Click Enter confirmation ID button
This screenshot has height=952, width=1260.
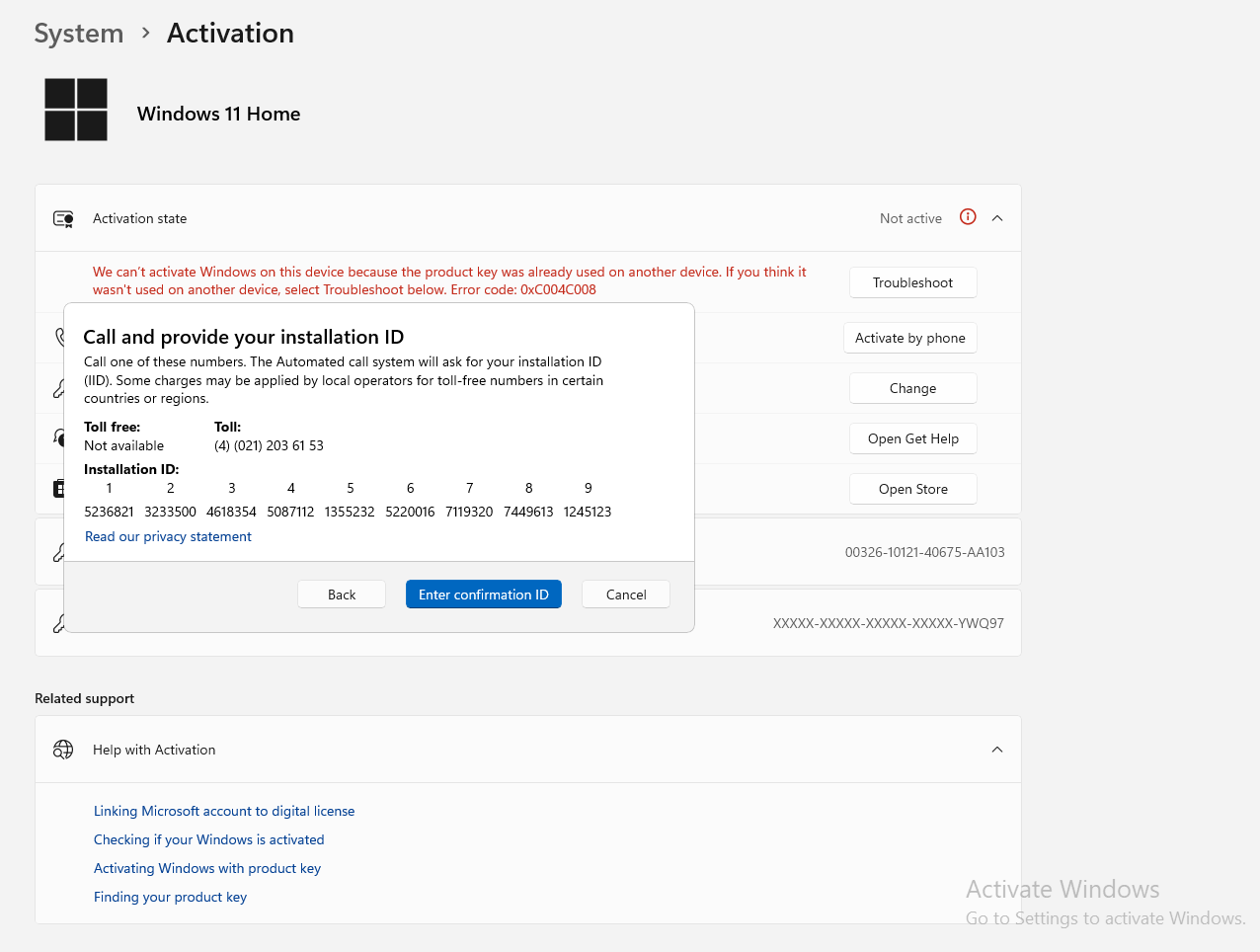(x=484, y=595)
